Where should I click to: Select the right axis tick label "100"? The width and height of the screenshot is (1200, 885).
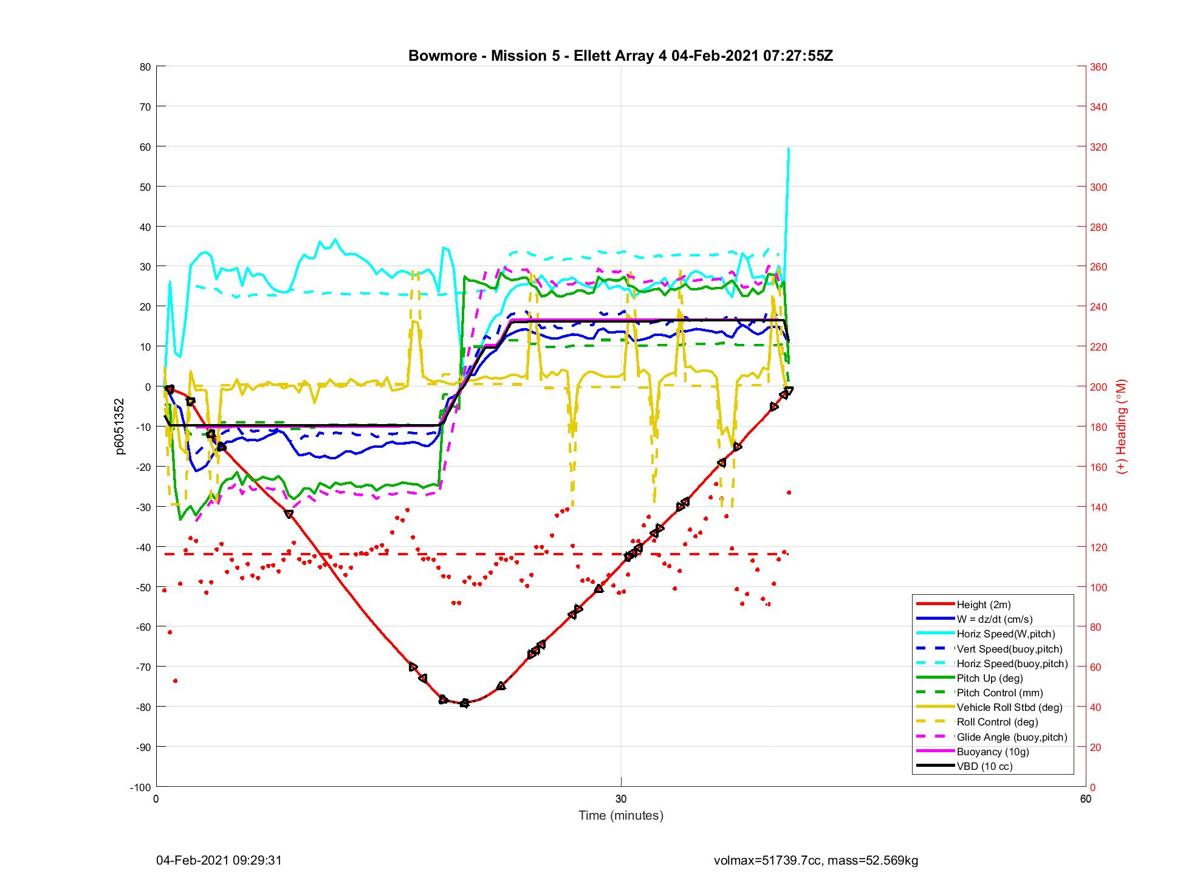coord(1098,587)
